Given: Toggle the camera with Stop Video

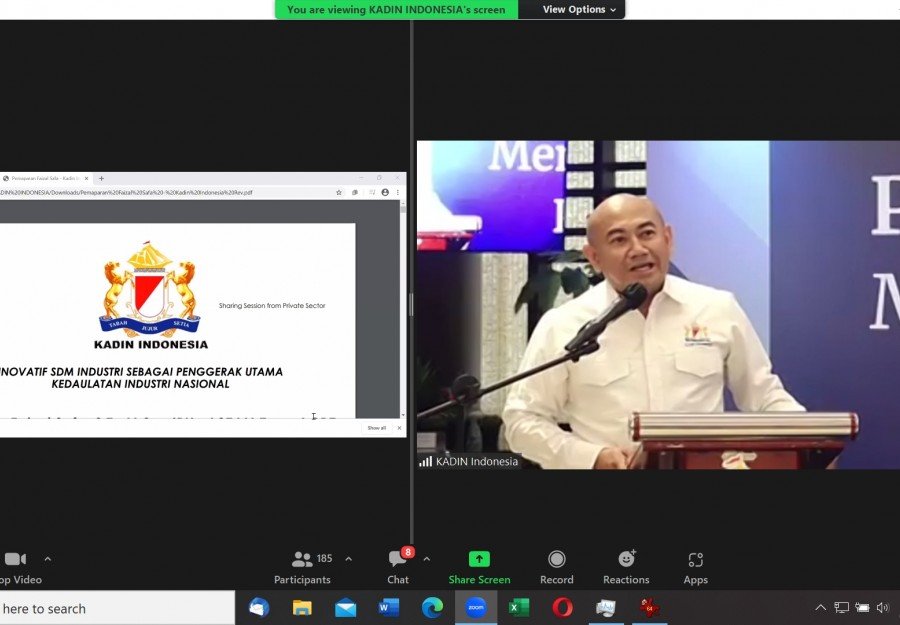Looking at the screenshot, I should (x=20, y=567).
